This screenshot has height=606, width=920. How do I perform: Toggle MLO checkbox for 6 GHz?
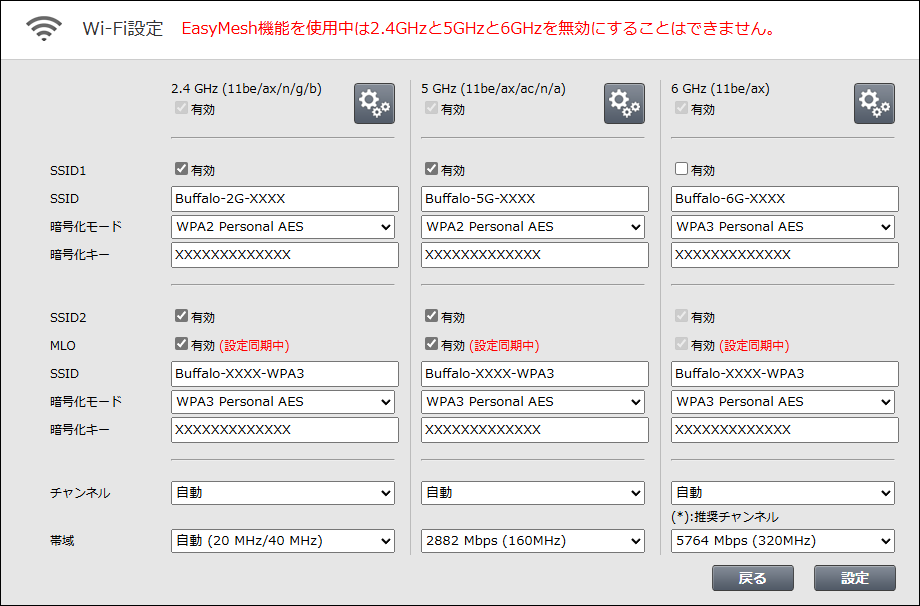point(681,344)
